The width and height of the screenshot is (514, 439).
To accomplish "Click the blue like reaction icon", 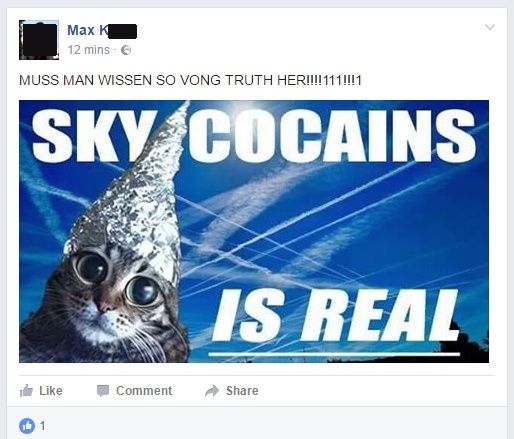I will (27, 426).
